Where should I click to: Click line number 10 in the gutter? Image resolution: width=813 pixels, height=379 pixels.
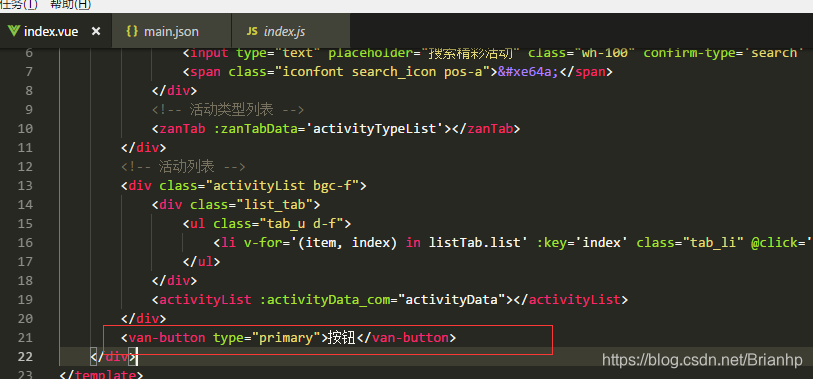[x=25, y=129]
